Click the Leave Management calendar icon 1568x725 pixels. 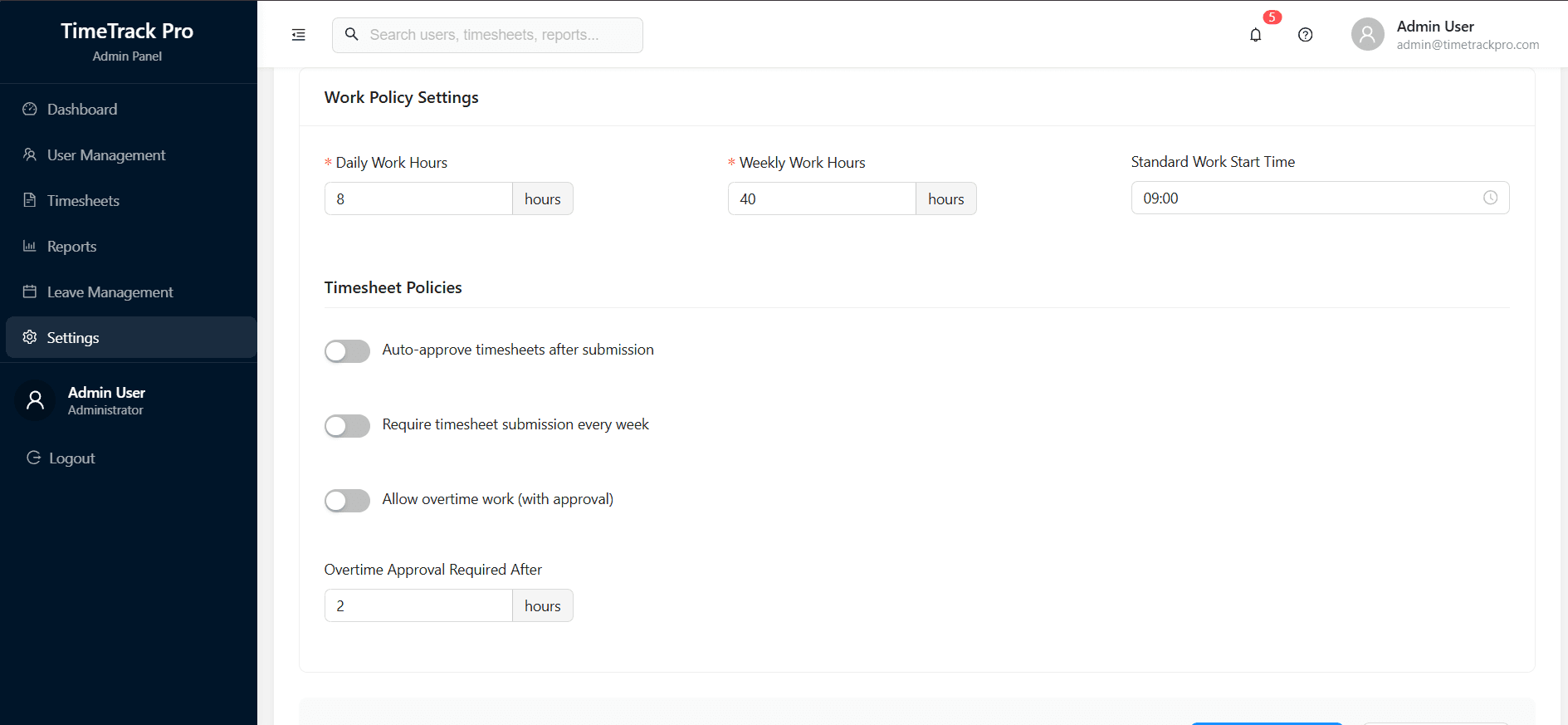[x=30, y=291]
